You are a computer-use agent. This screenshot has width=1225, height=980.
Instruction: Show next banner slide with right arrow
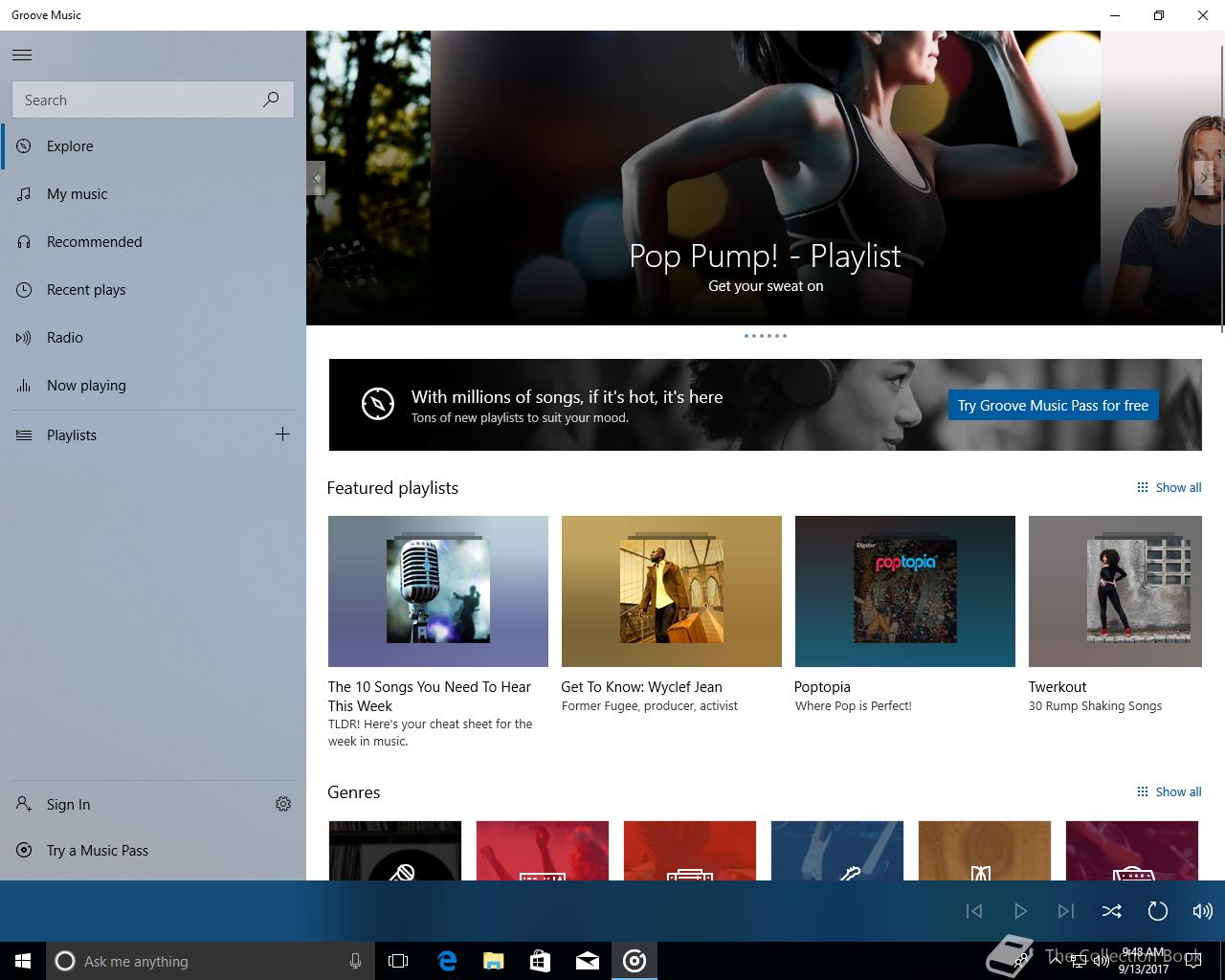coord(1204,178)
